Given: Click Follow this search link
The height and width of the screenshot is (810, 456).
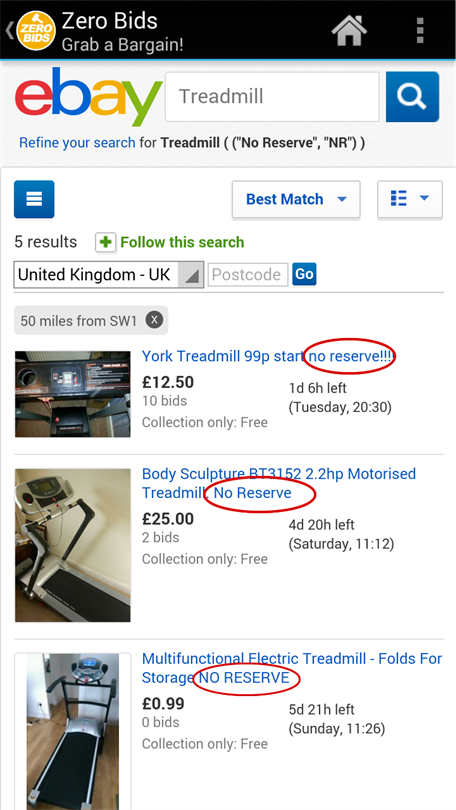Looking at the screenshot, I should click(182, 242).
